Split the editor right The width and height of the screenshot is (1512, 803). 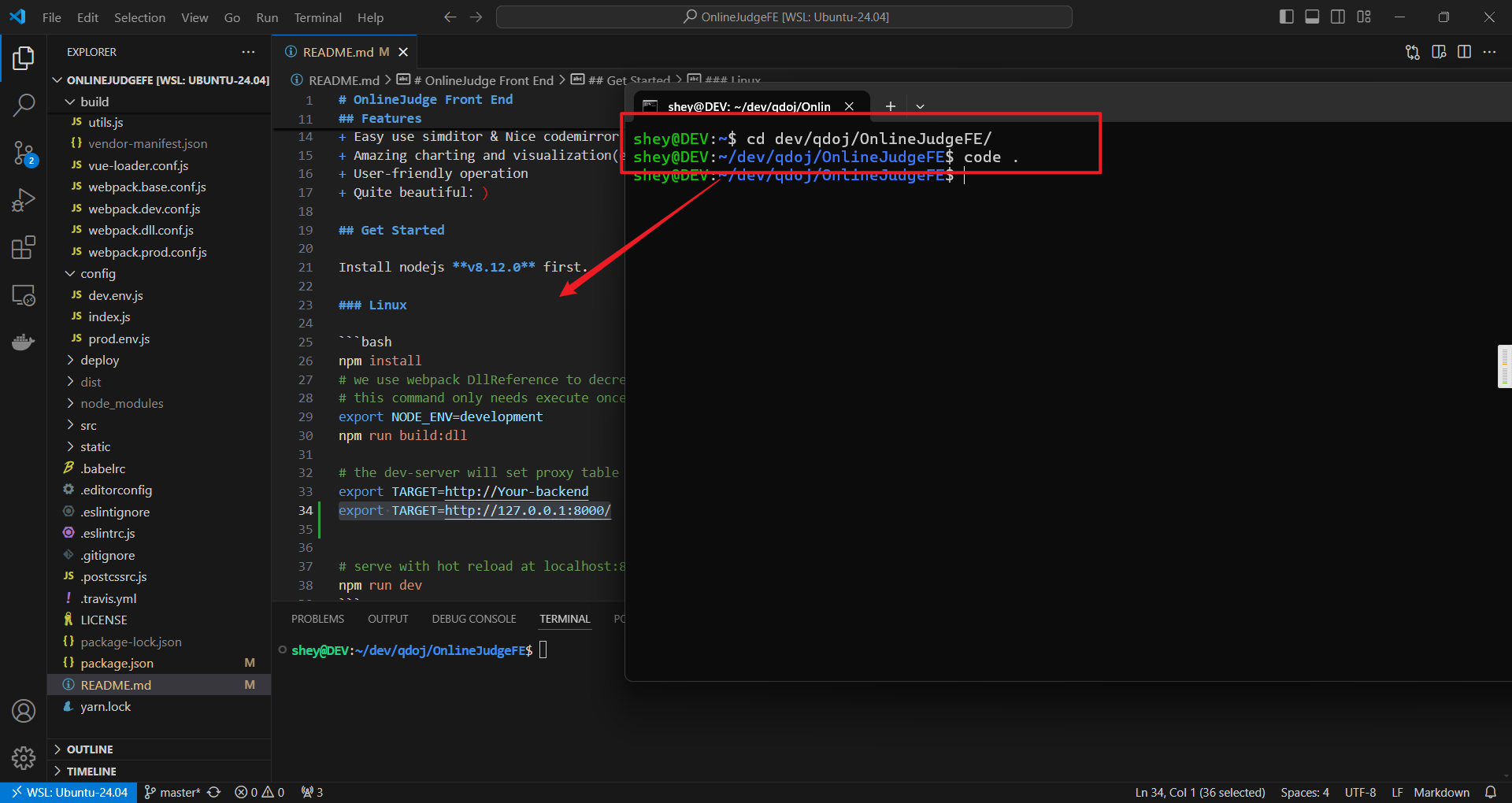pyautogui.click(x=1465, y=52)
